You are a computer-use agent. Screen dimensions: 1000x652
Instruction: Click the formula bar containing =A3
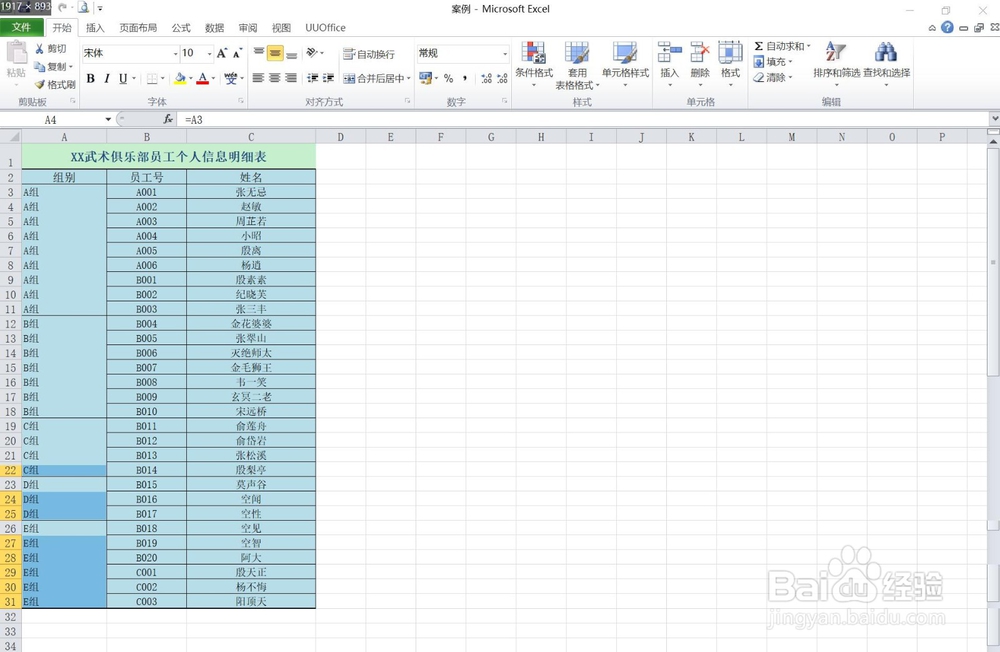pos(584,119)
